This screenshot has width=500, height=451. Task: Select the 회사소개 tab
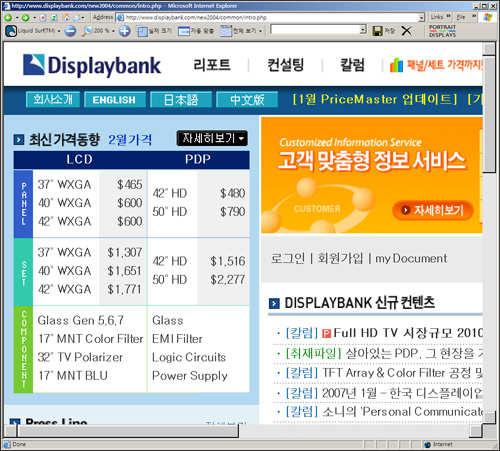53,99
